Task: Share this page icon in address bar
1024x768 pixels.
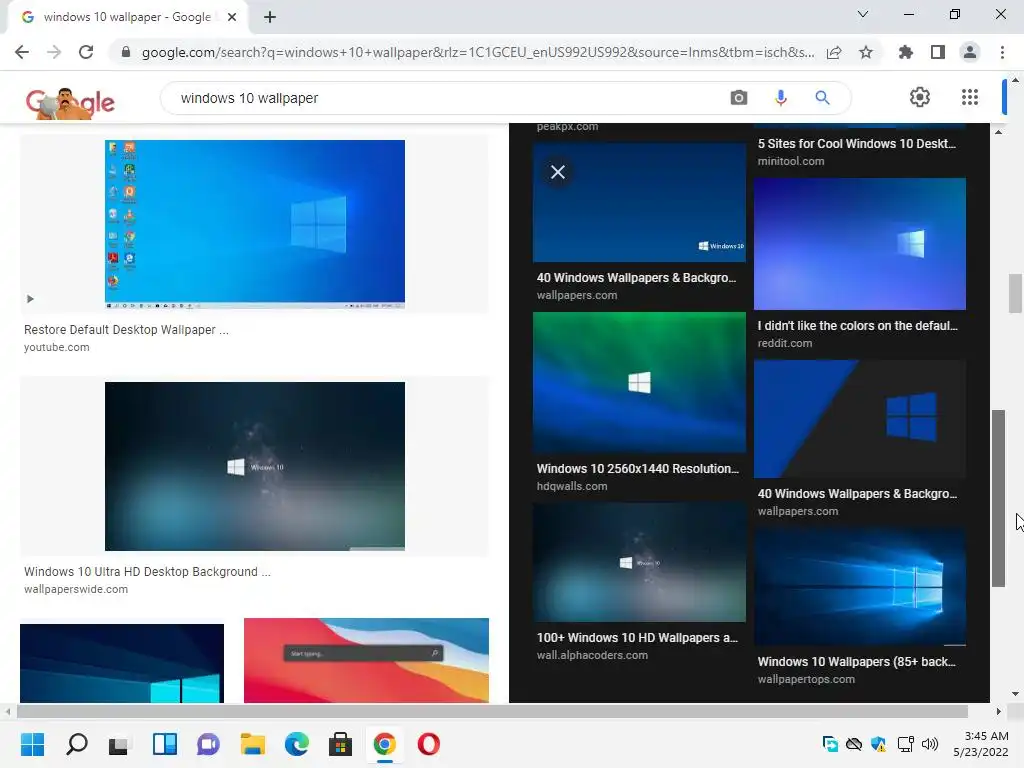Action: [834, 52]
